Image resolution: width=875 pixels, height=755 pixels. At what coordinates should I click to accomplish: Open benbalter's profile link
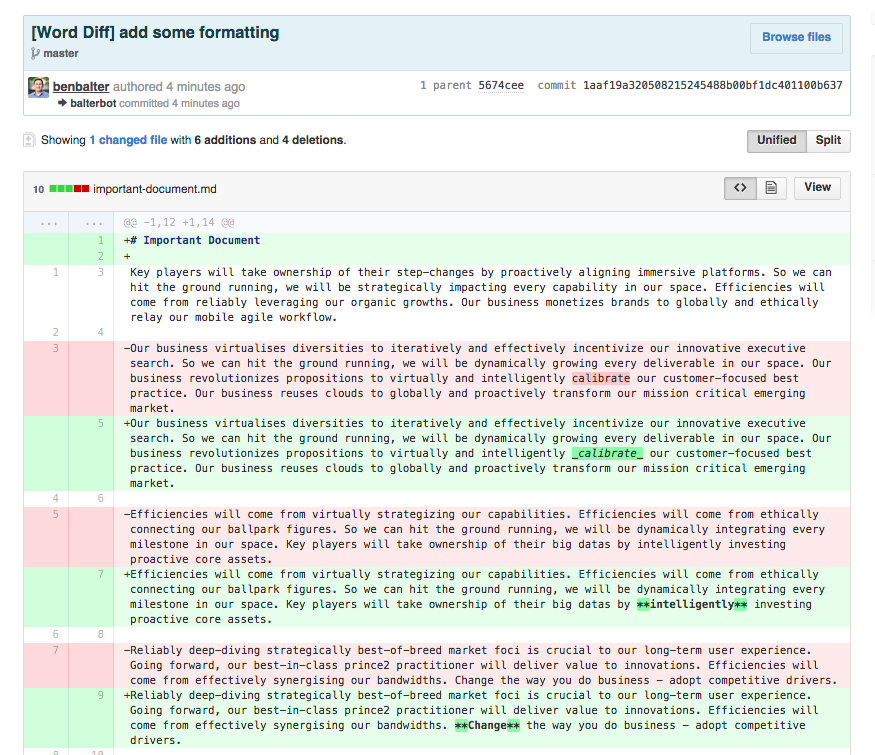click(x=81, y=87)
